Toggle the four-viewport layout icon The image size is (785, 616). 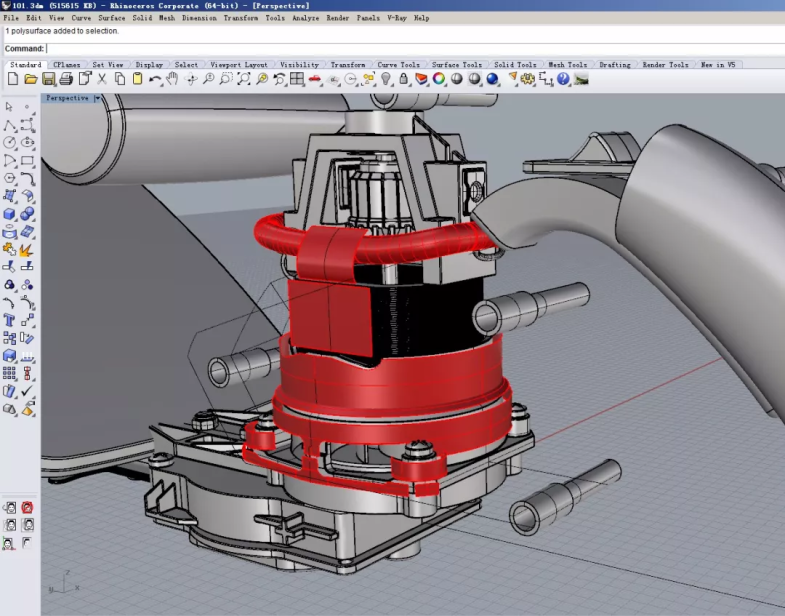[x=297, y=79]
